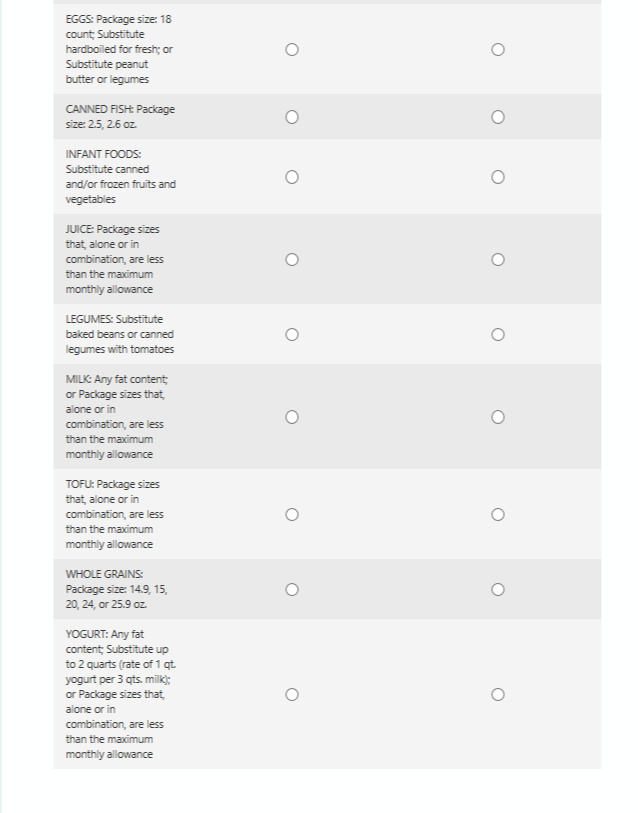Viewport: 638px width, 813px height.
Task: Choose the left option for CANNED FISH
Action: (291, 117)
